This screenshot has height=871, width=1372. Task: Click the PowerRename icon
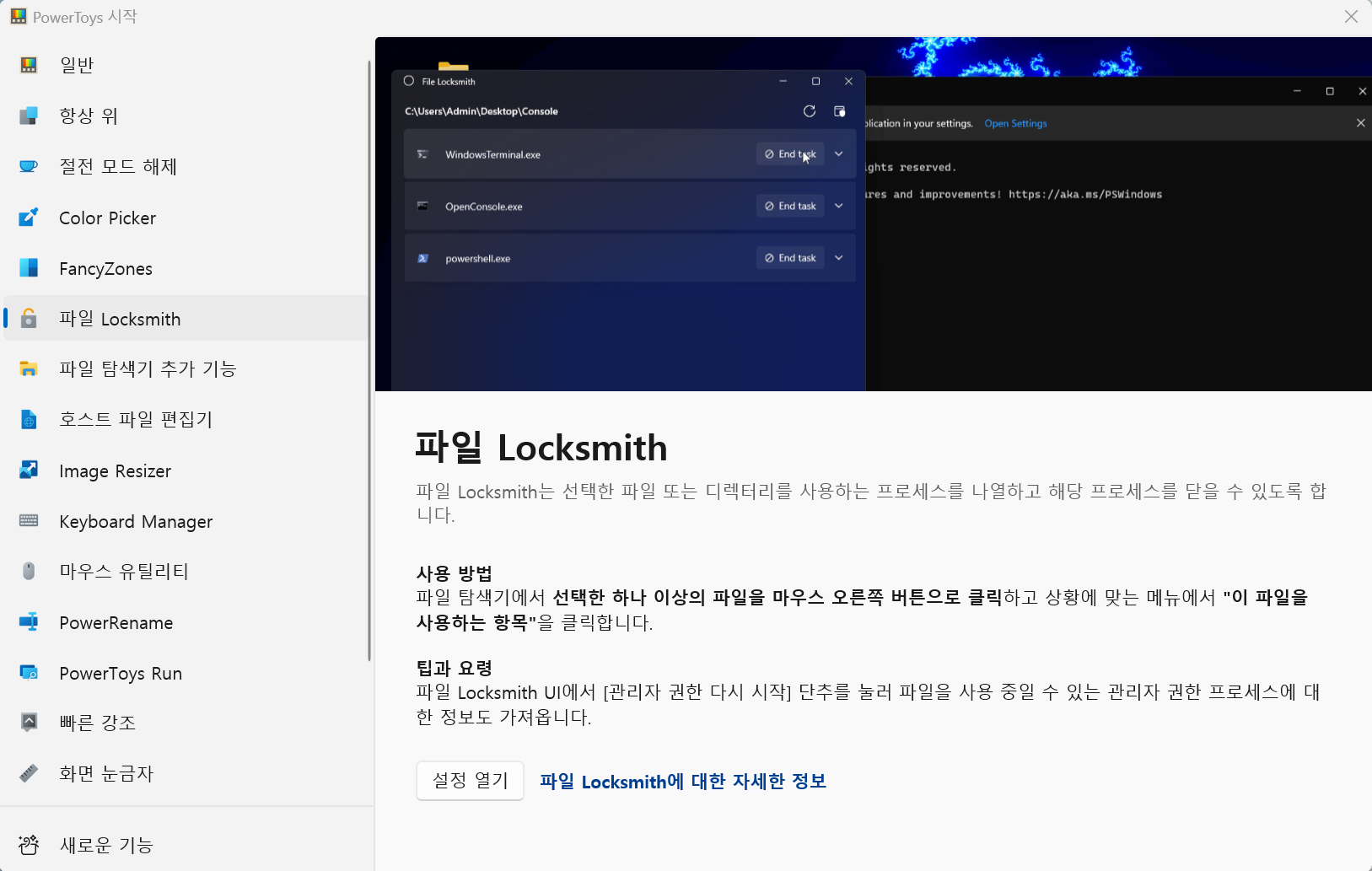click(29, 622)
